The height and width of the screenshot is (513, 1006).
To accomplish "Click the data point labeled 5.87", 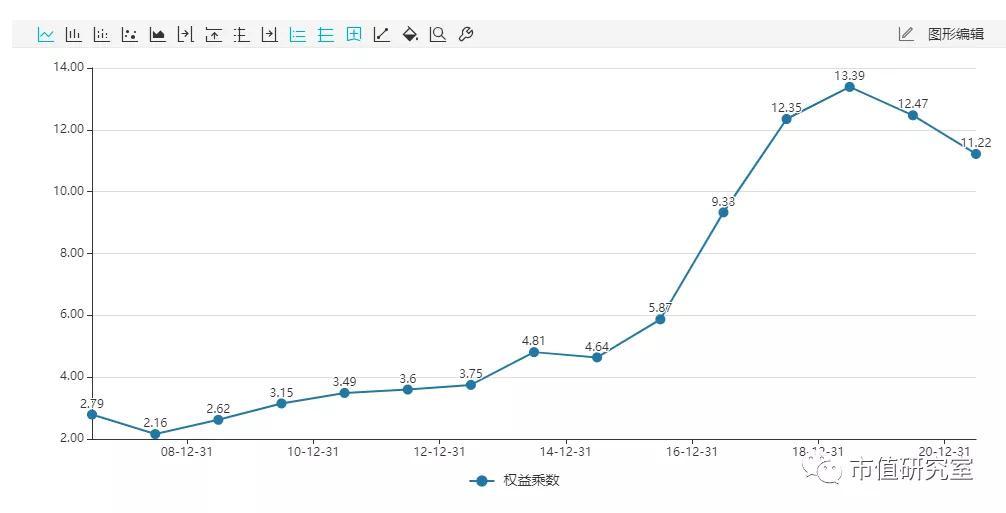I will (x=660, y=319).
